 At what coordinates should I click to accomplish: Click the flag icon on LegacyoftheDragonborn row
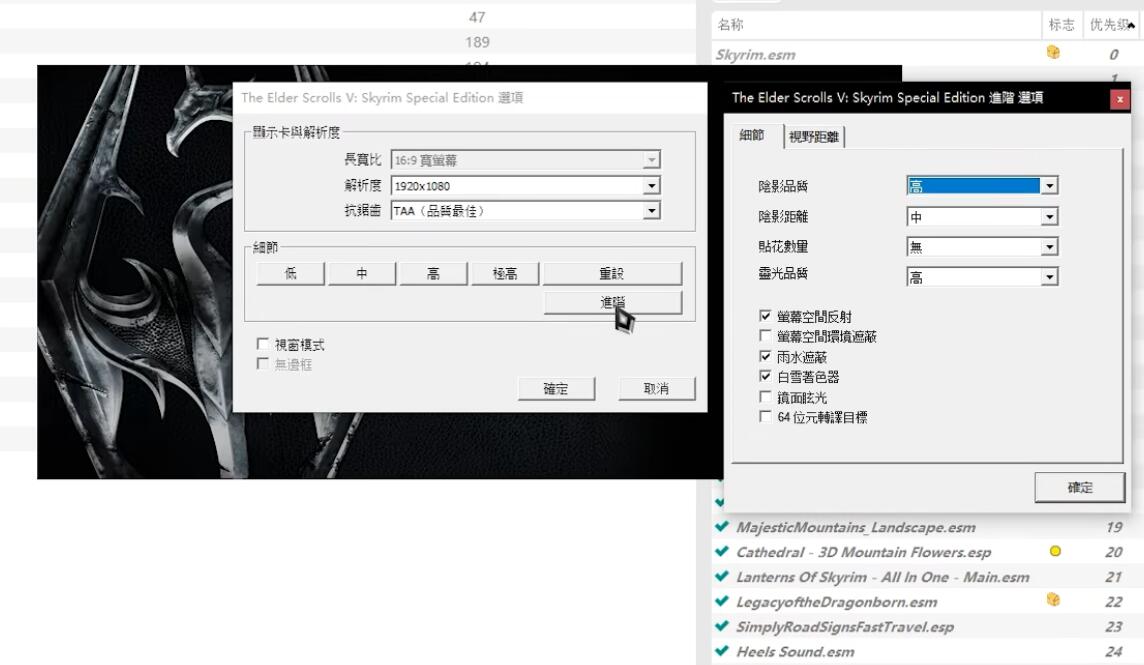1053,599
